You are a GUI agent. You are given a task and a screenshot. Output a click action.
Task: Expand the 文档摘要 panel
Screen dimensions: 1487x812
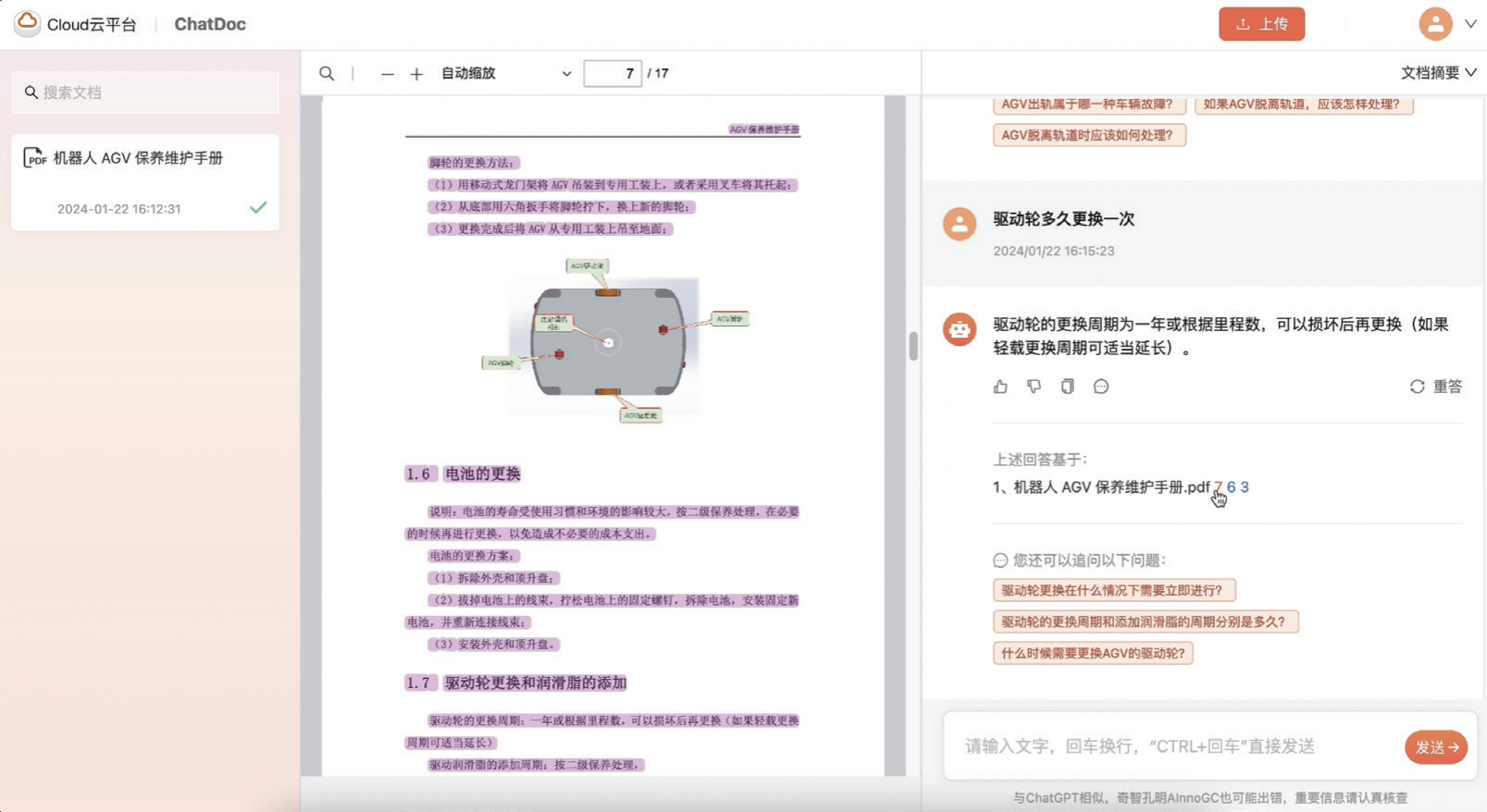pos(1438,72)
